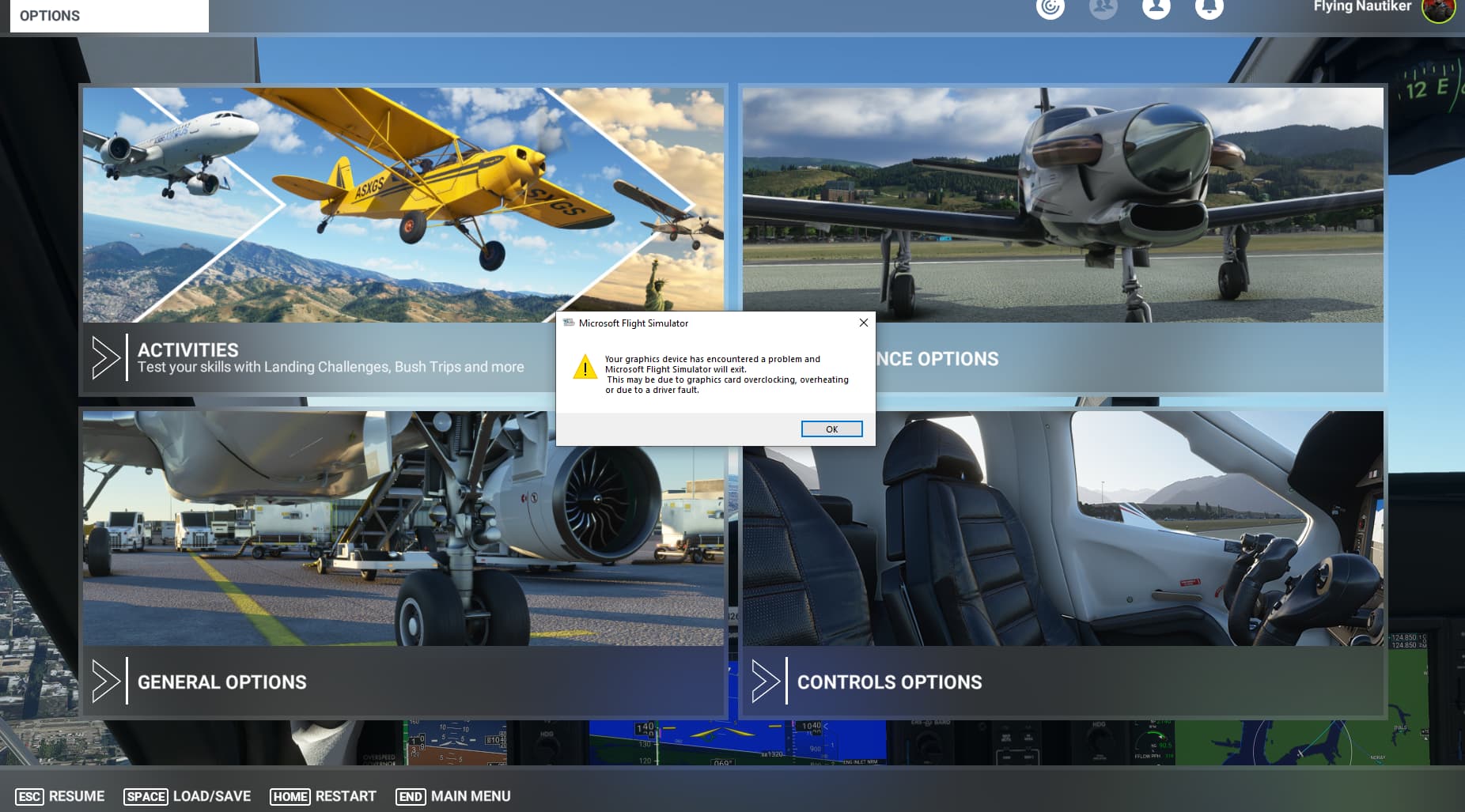Select MAIN MENU in the bottom bar

471,795
